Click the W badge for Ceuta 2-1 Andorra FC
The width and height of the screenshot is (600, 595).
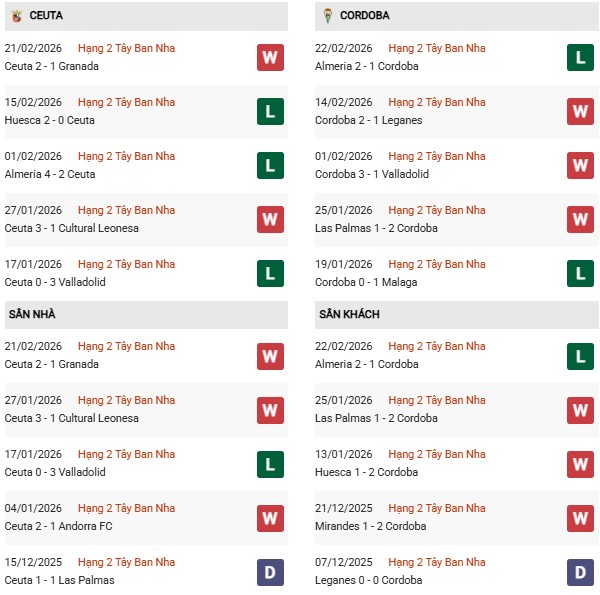pyautogui.click(x=270, y=517)
